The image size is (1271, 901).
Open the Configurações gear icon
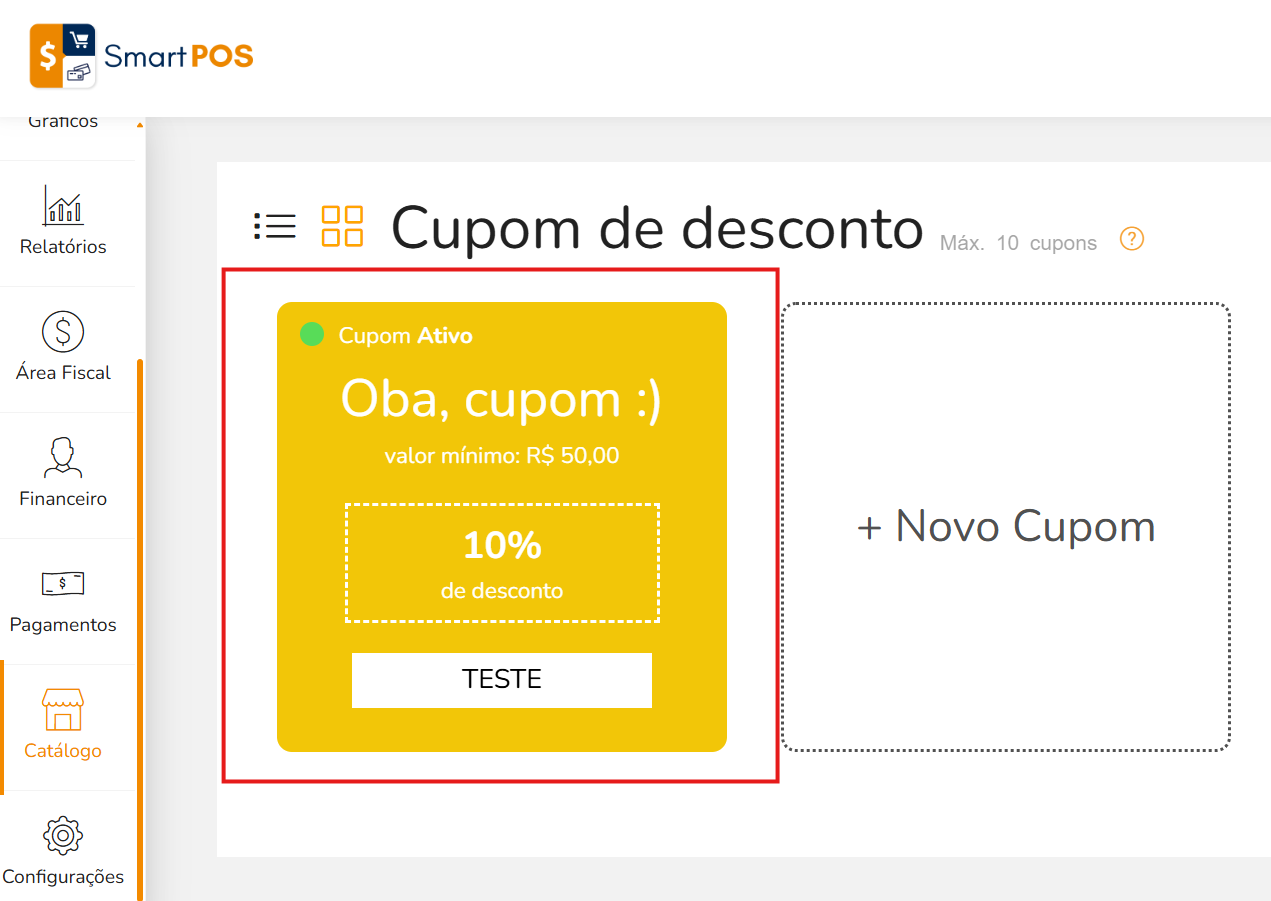[x=63, y=835]
